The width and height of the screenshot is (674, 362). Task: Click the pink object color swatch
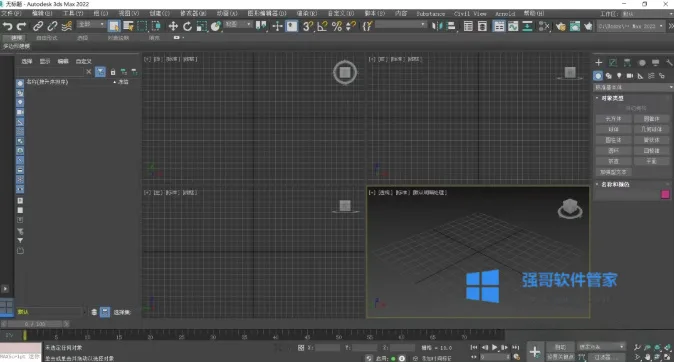pos(665,194)
